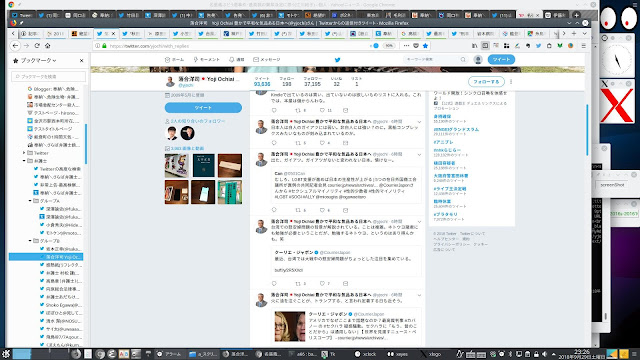The image size is (640, 360).
Task: Open the Firefox home page icon
Action: pos(47,46)
